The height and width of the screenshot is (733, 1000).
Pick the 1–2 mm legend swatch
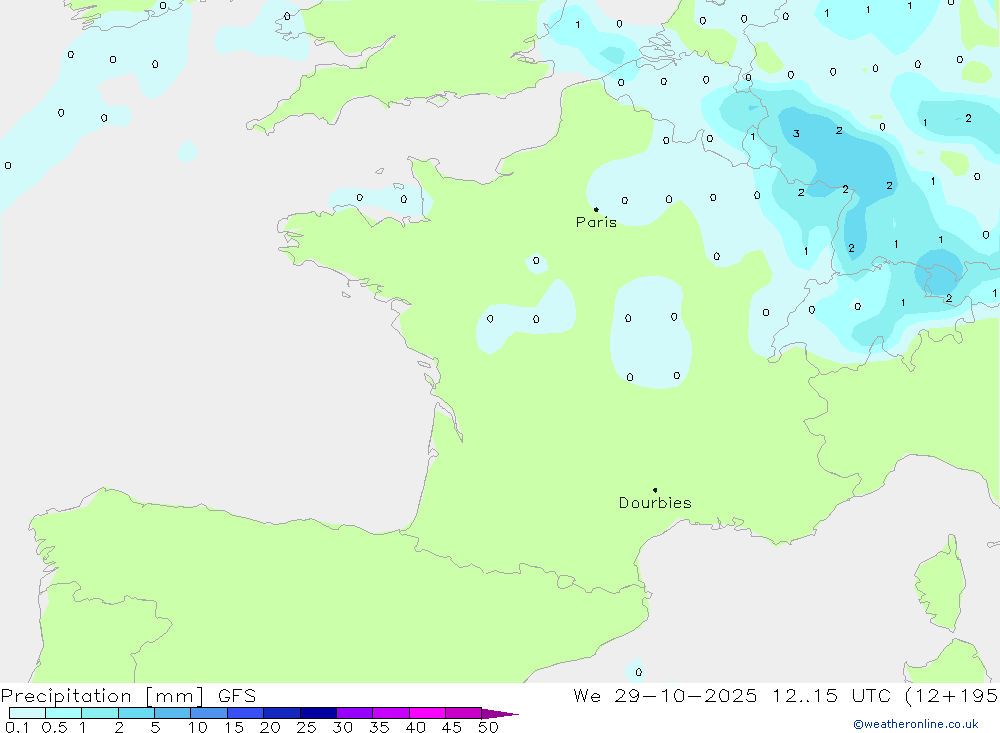[x=100, y=713]
